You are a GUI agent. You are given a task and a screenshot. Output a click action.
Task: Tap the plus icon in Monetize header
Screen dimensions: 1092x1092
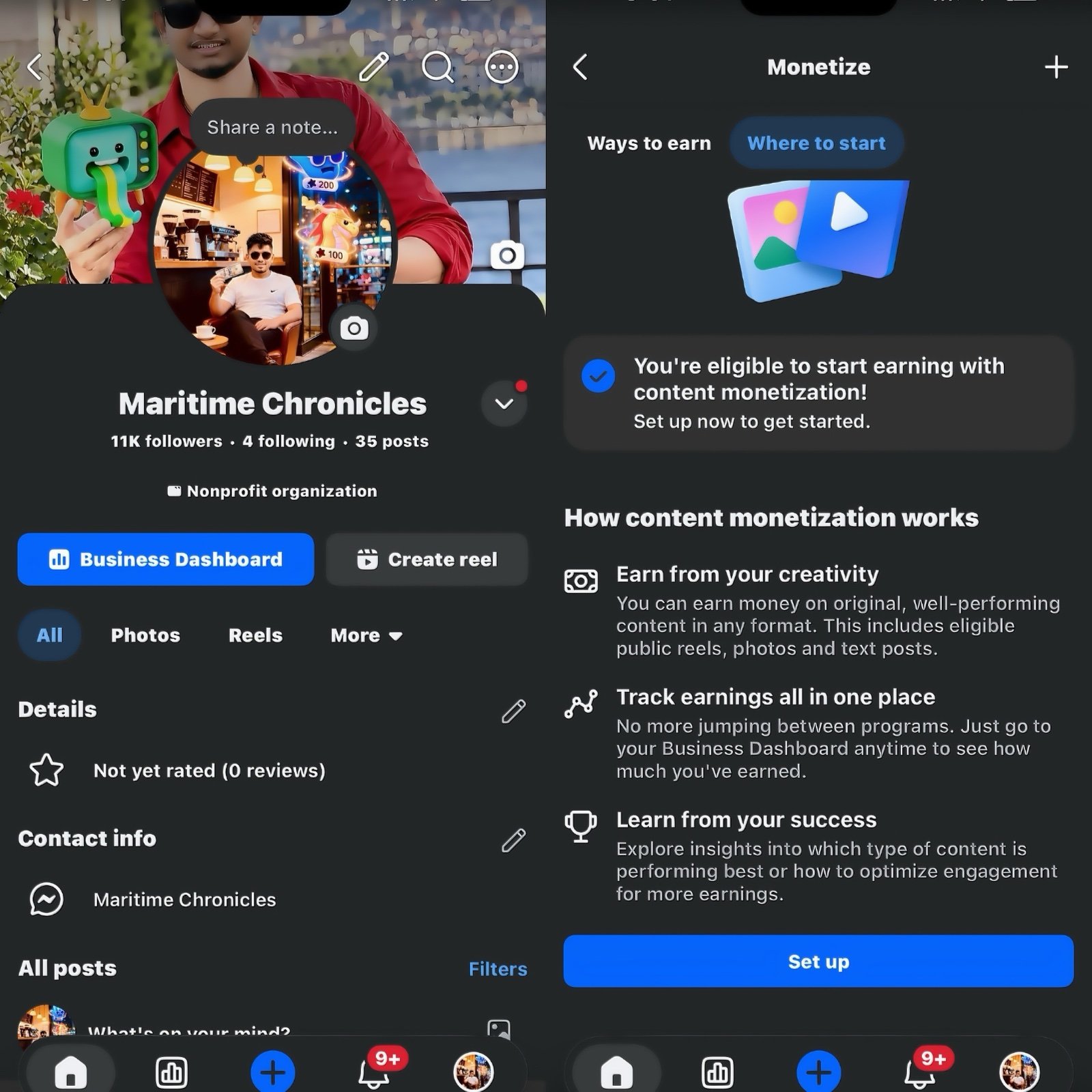tap(1056, 67)
